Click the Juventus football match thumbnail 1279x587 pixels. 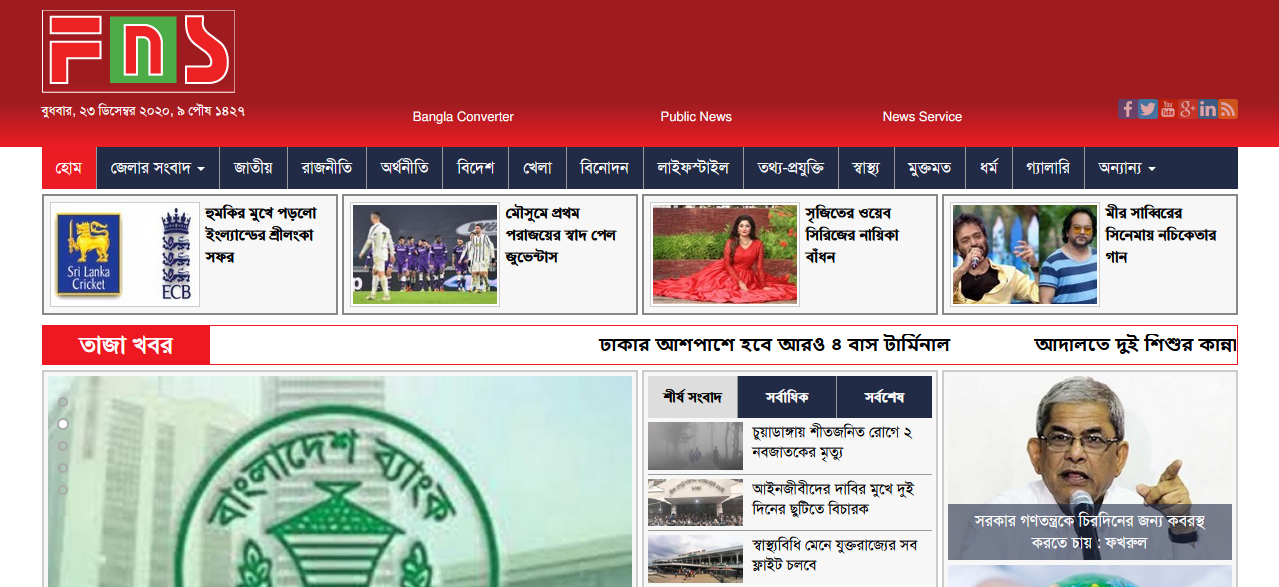pos(425,255)
